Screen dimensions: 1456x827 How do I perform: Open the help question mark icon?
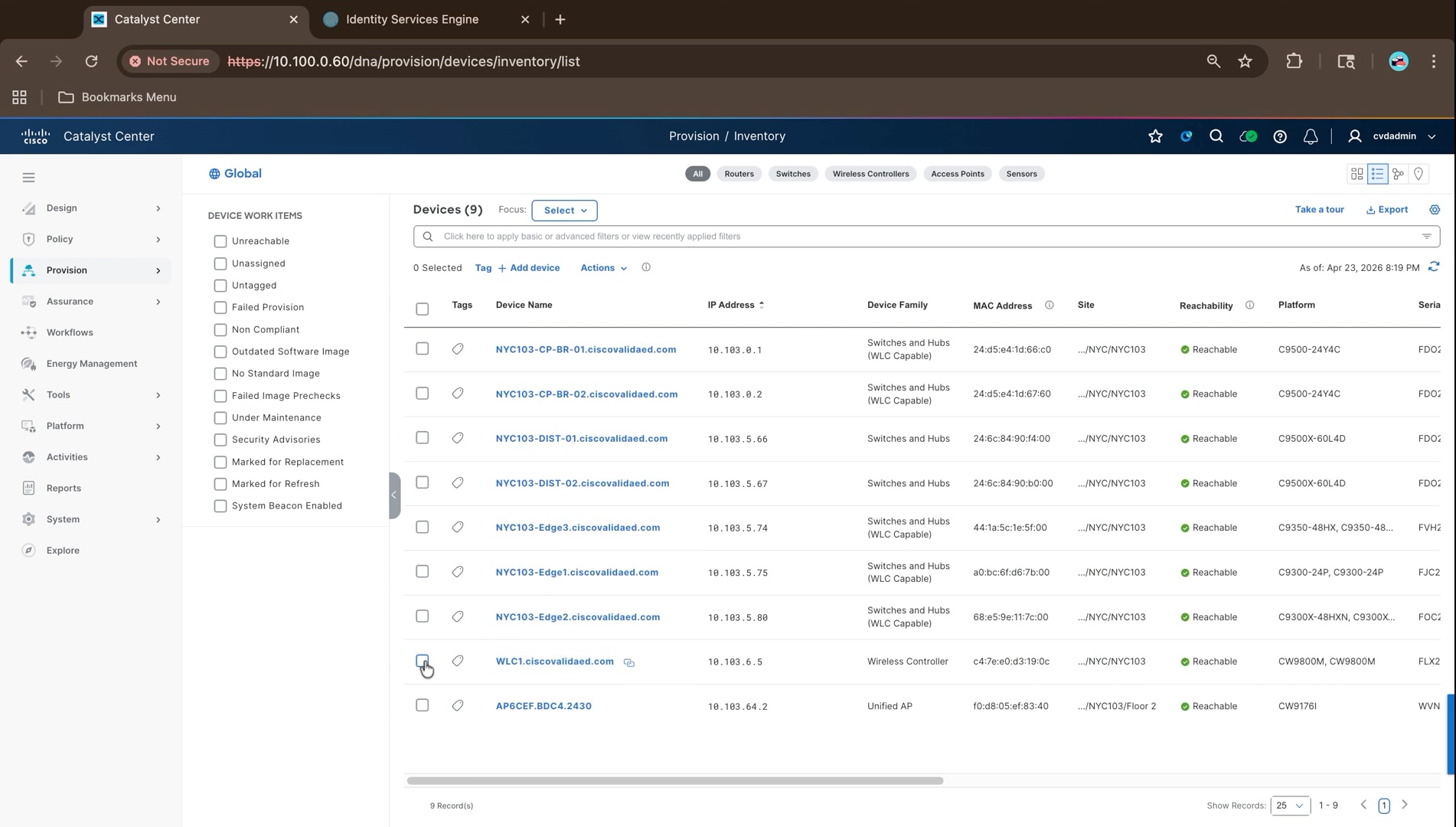[1279, 136]
